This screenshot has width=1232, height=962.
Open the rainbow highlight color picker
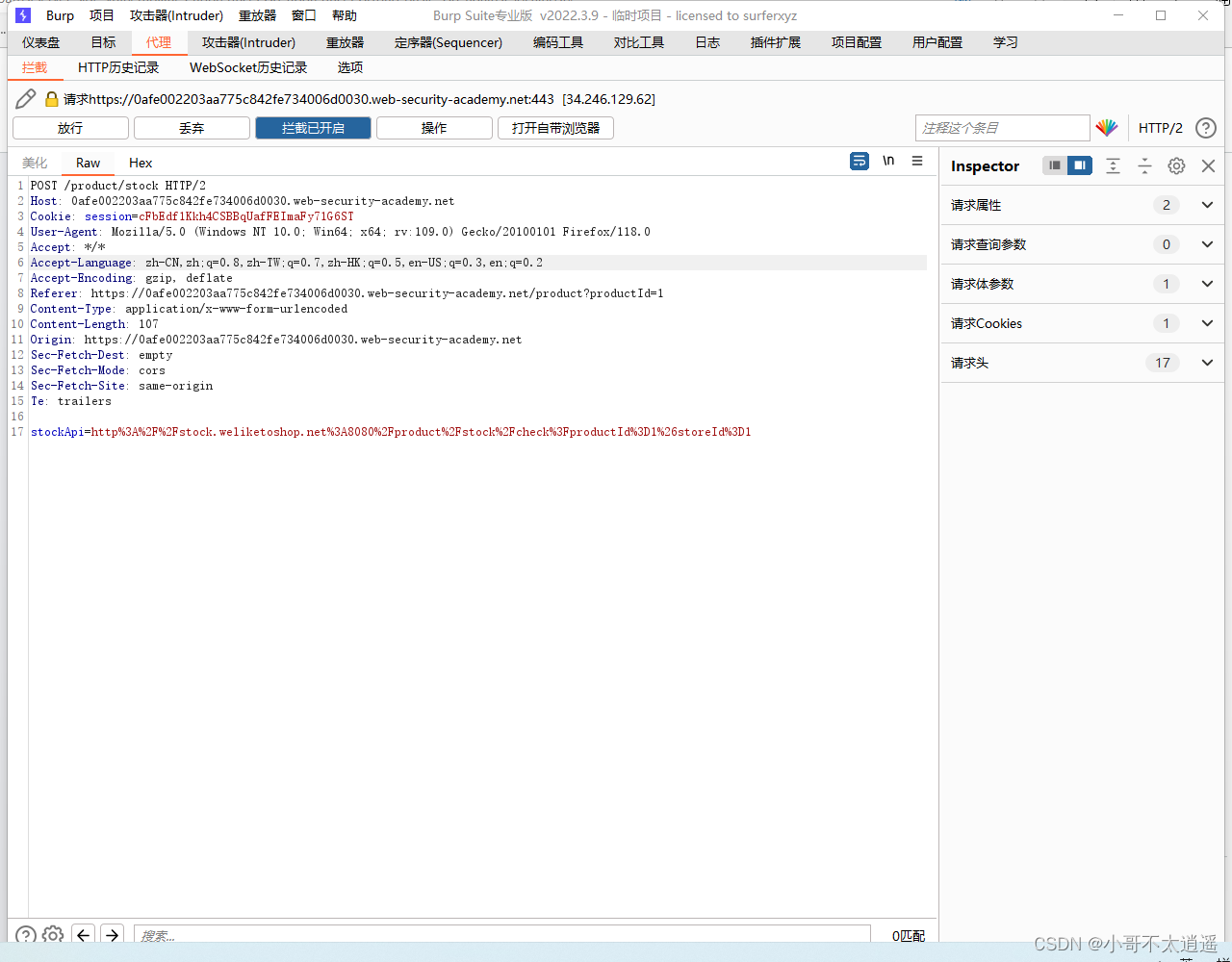point(1107,128)
